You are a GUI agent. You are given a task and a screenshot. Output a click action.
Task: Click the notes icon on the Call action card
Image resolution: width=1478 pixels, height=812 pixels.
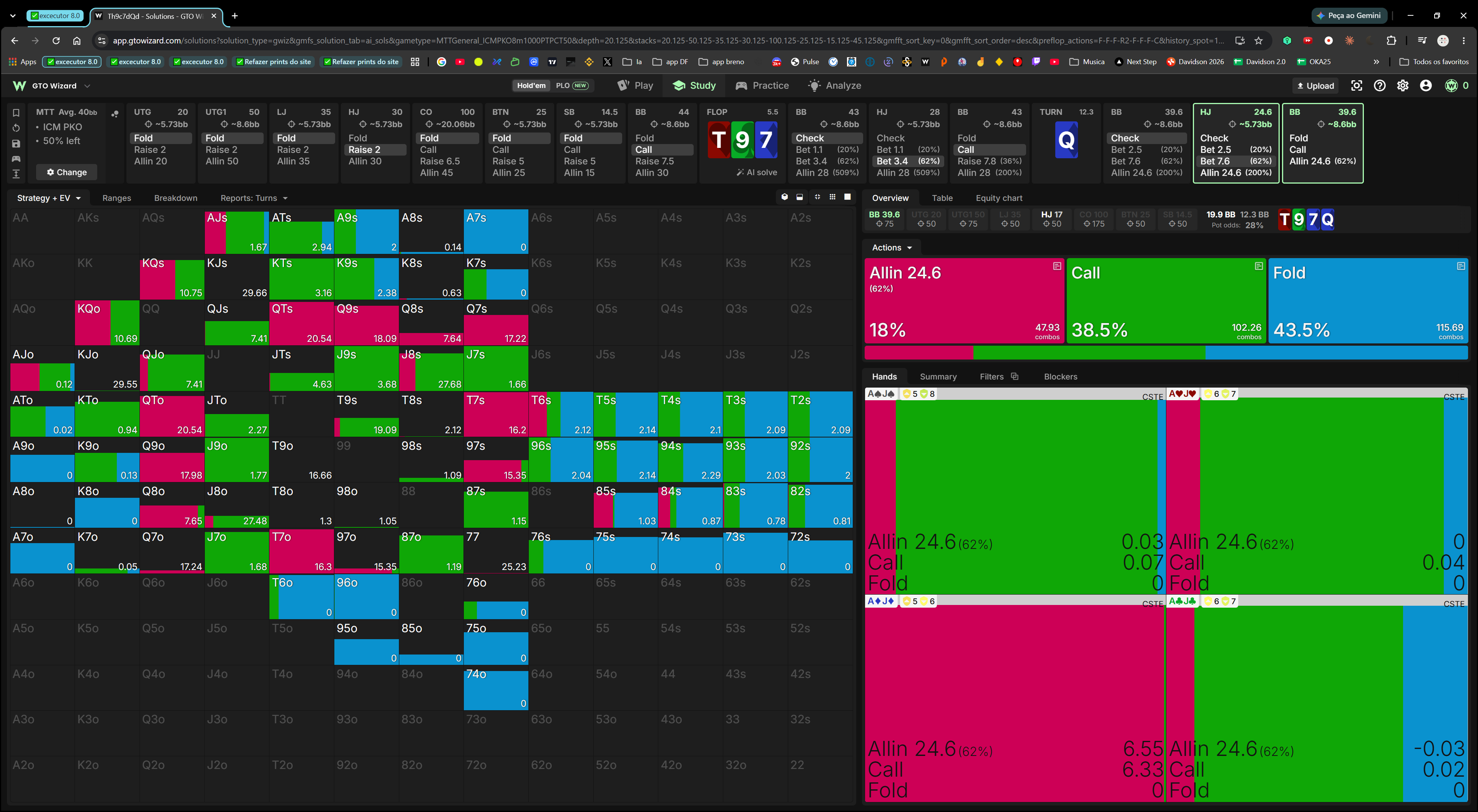[x=1258, y=266]
